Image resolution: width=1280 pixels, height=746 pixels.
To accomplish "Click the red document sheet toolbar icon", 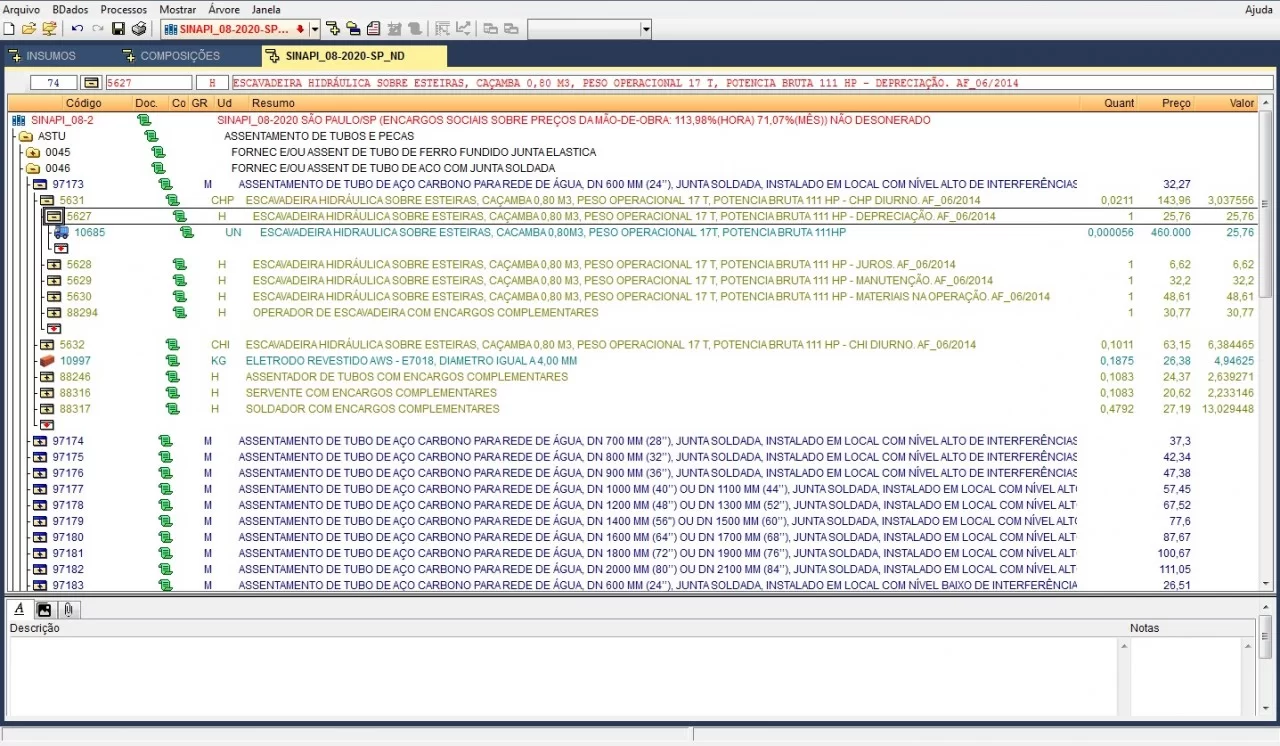I will (x=373, y=29).
